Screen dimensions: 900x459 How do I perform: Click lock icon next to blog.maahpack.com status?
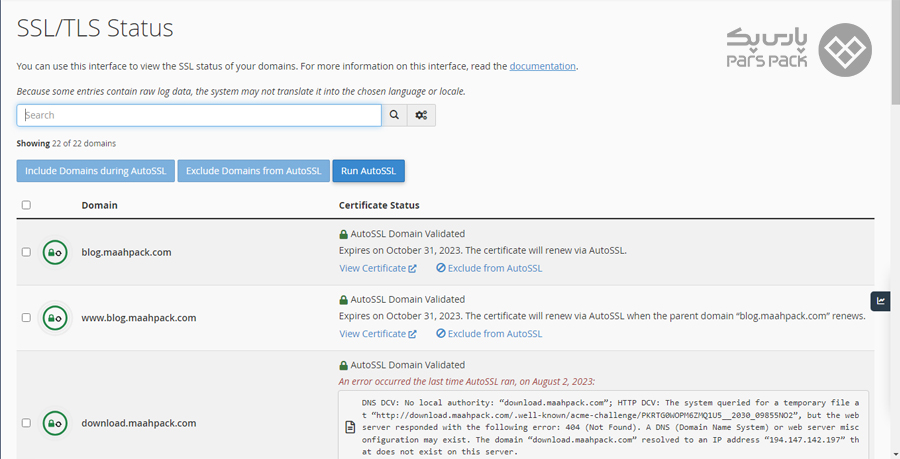[x=343, y=234]
